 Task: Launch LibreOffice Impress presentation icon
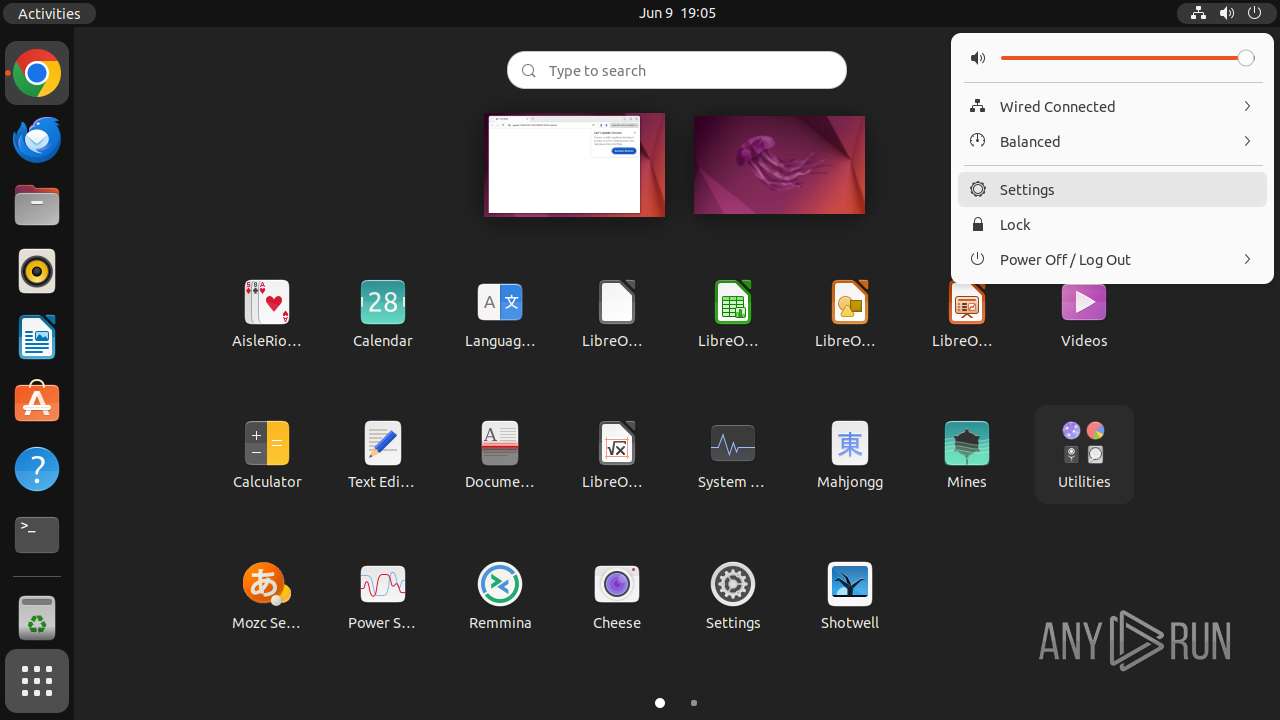tap(967, 314)
